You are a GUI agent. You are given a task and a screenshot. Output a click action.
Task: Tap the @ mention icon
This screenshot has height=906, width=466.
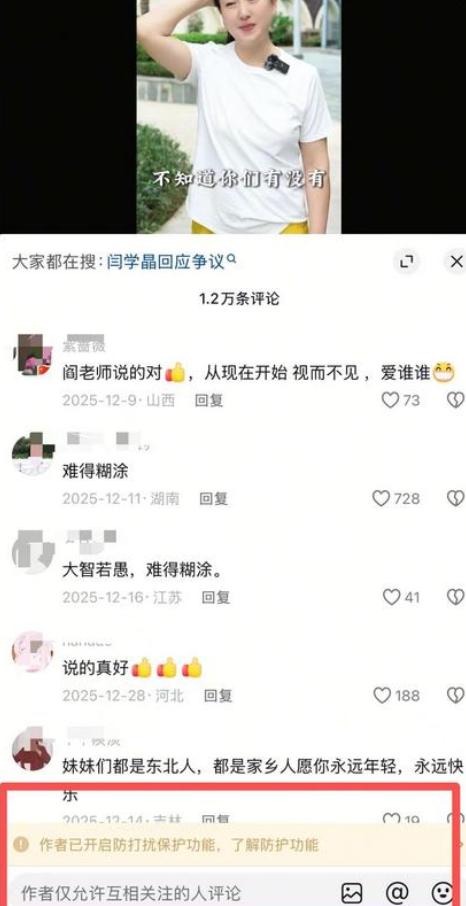pos(398,892)
